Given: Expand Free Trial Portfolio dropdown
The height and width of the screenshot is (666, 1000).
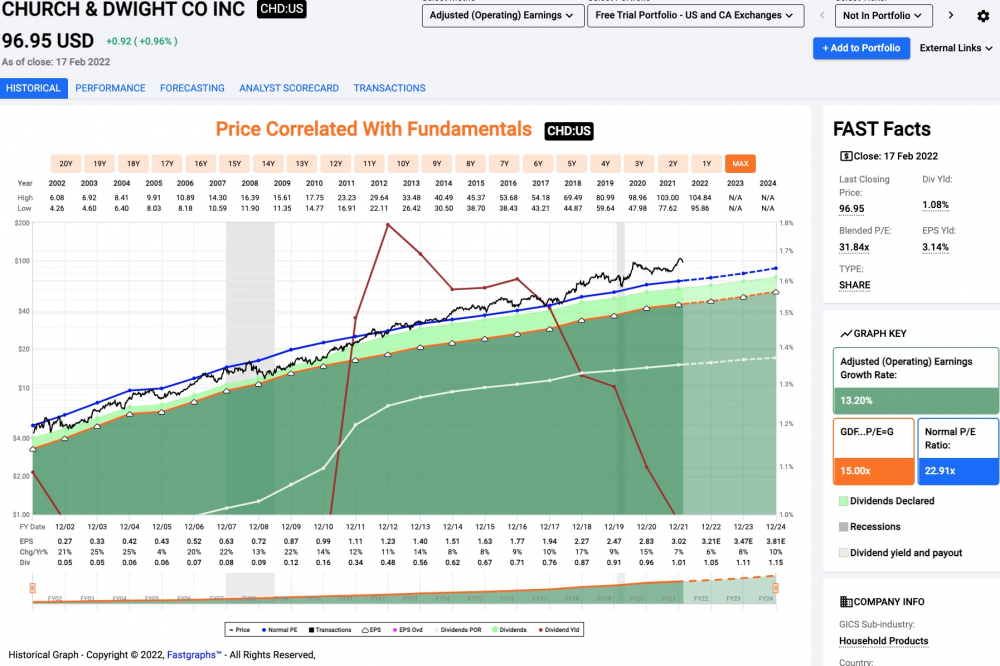Looking at the screenshot, I should pos(695,15).
